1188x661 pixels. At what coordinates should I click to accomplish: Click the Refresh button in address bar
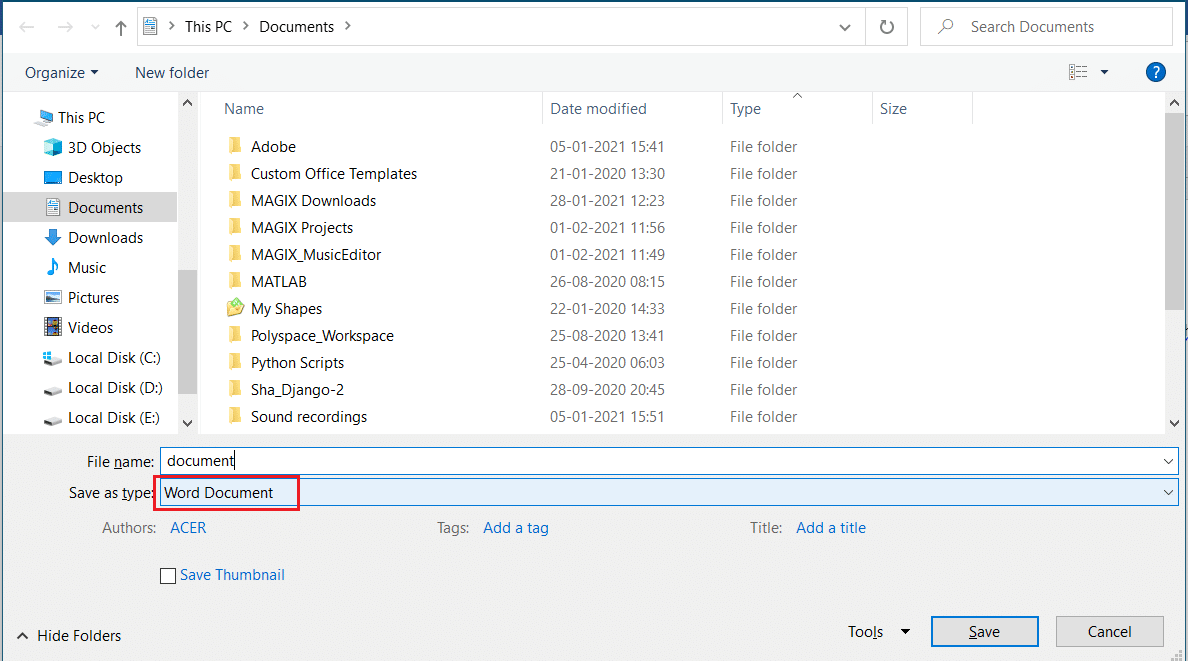click(886, 27)
